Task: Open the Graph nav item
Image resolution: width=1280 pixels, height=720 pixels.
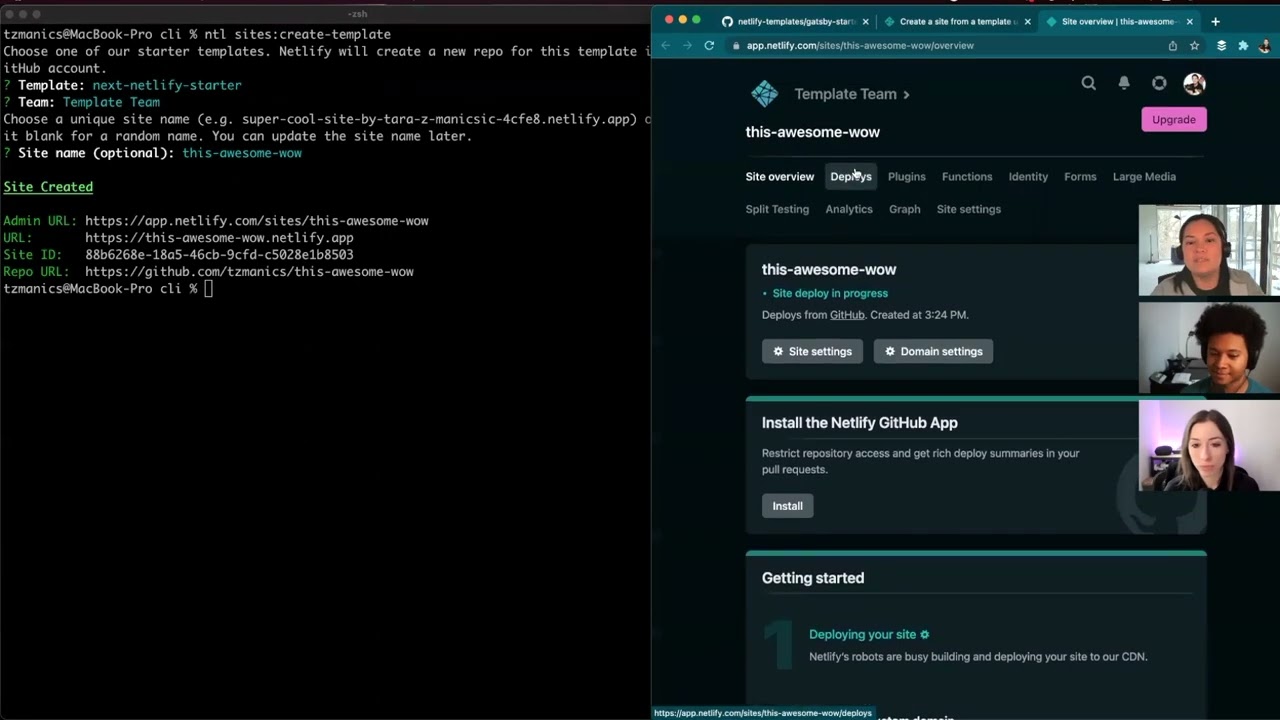Action: tap(905, 209)
